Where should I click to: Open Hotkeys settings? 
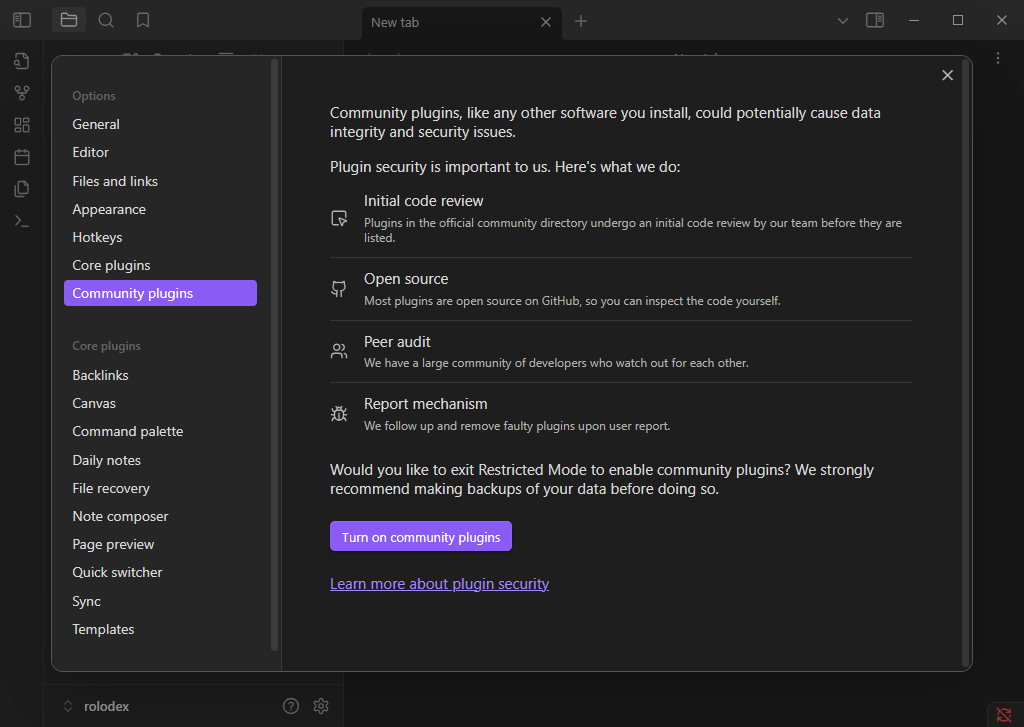click(161, 237)
